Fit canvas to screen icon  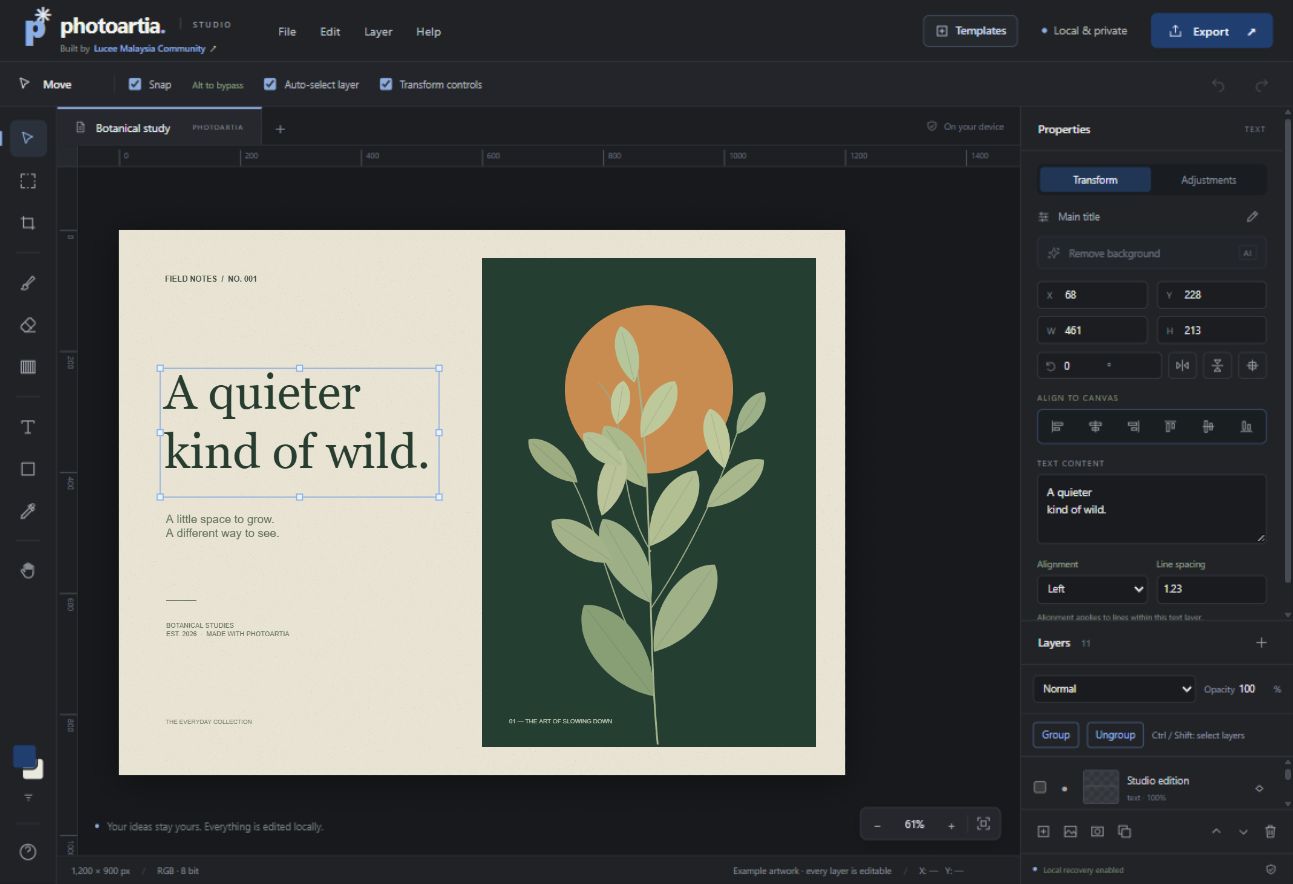(x=983, y=824)
